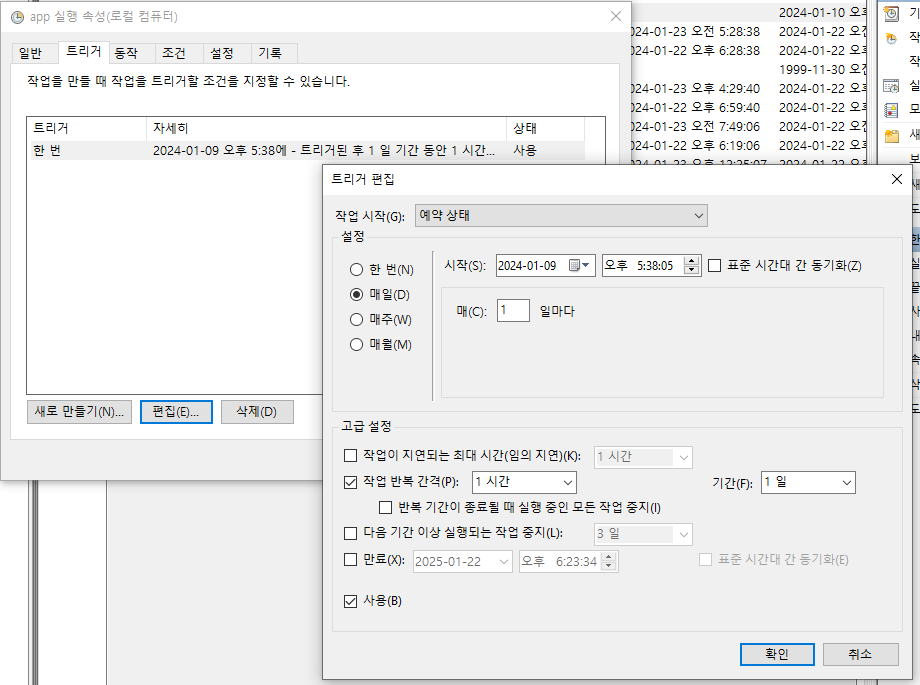Click 2024-01-22 오후 6:28:38 in background task list

[x=695, y=51]
